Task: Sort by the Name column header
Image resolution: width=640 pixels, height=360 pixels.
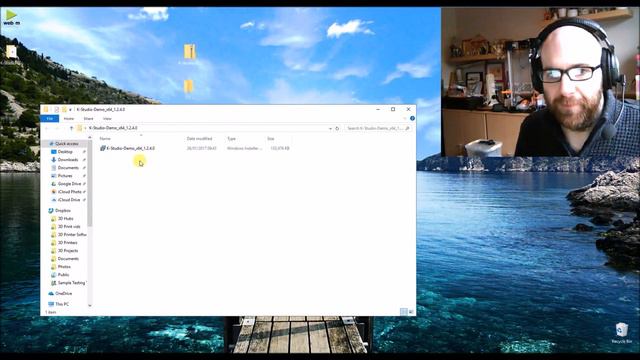Action: (x=105, y=139)
